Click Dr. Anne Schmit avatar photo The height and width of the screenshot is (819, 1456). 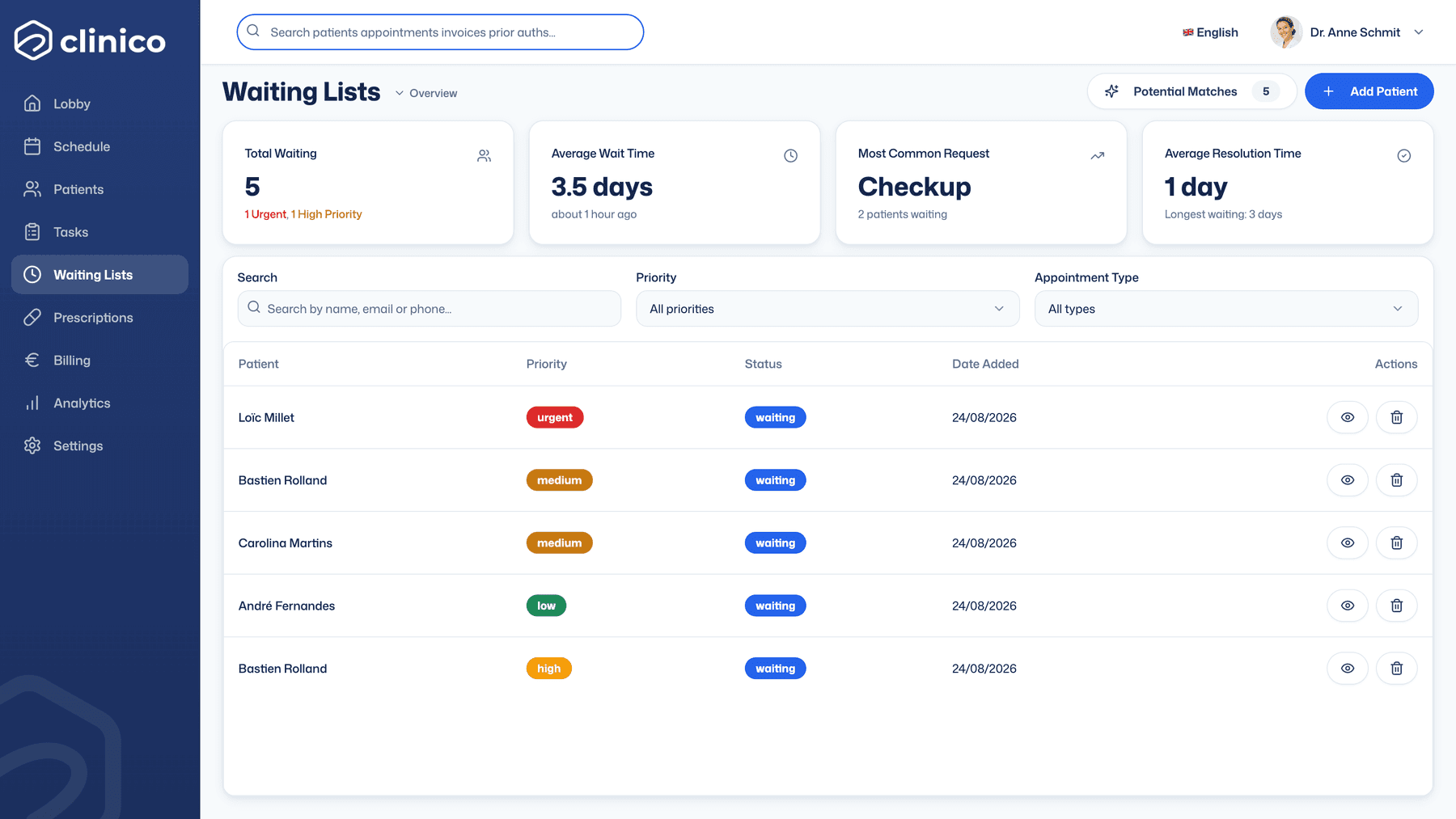coord(1286,32)
